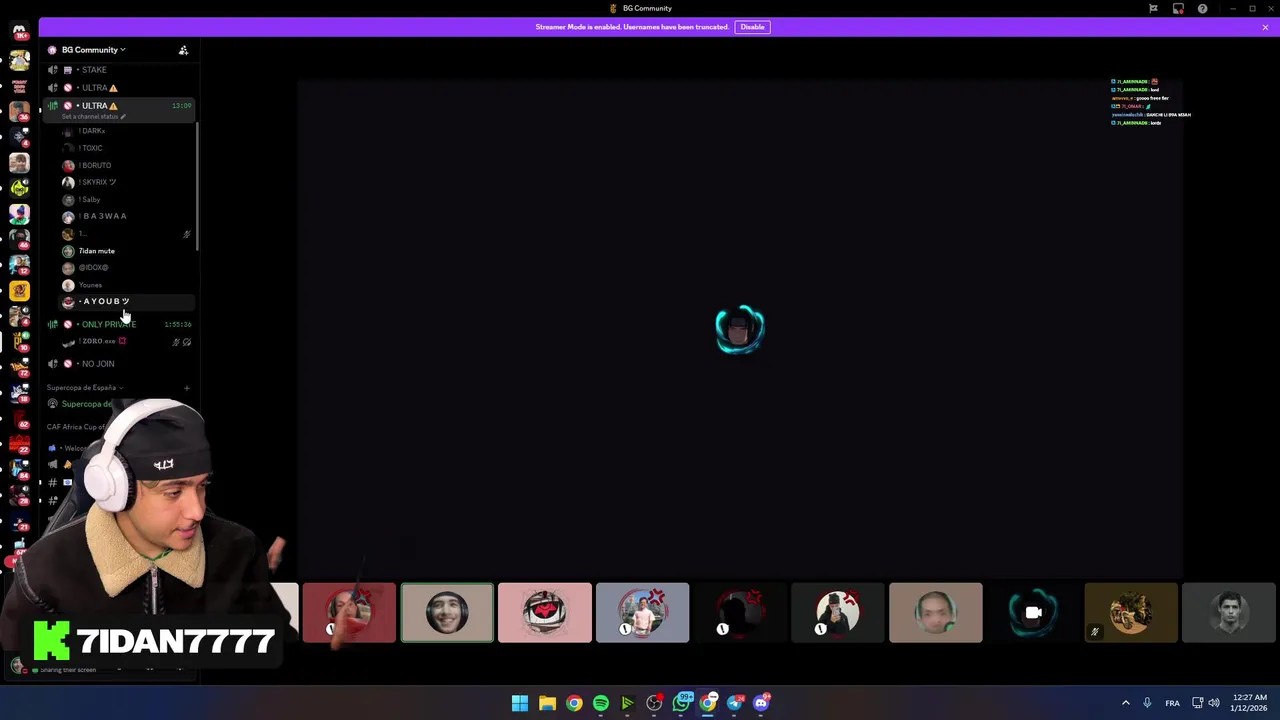Click the flag icon in the title bar
This screenshot has width=1280, height=720.
(1153, 9)
